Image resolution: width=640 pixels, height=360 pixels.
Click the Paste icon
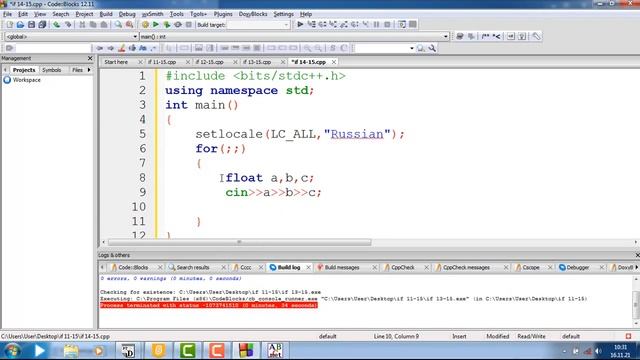click(104, 24)
